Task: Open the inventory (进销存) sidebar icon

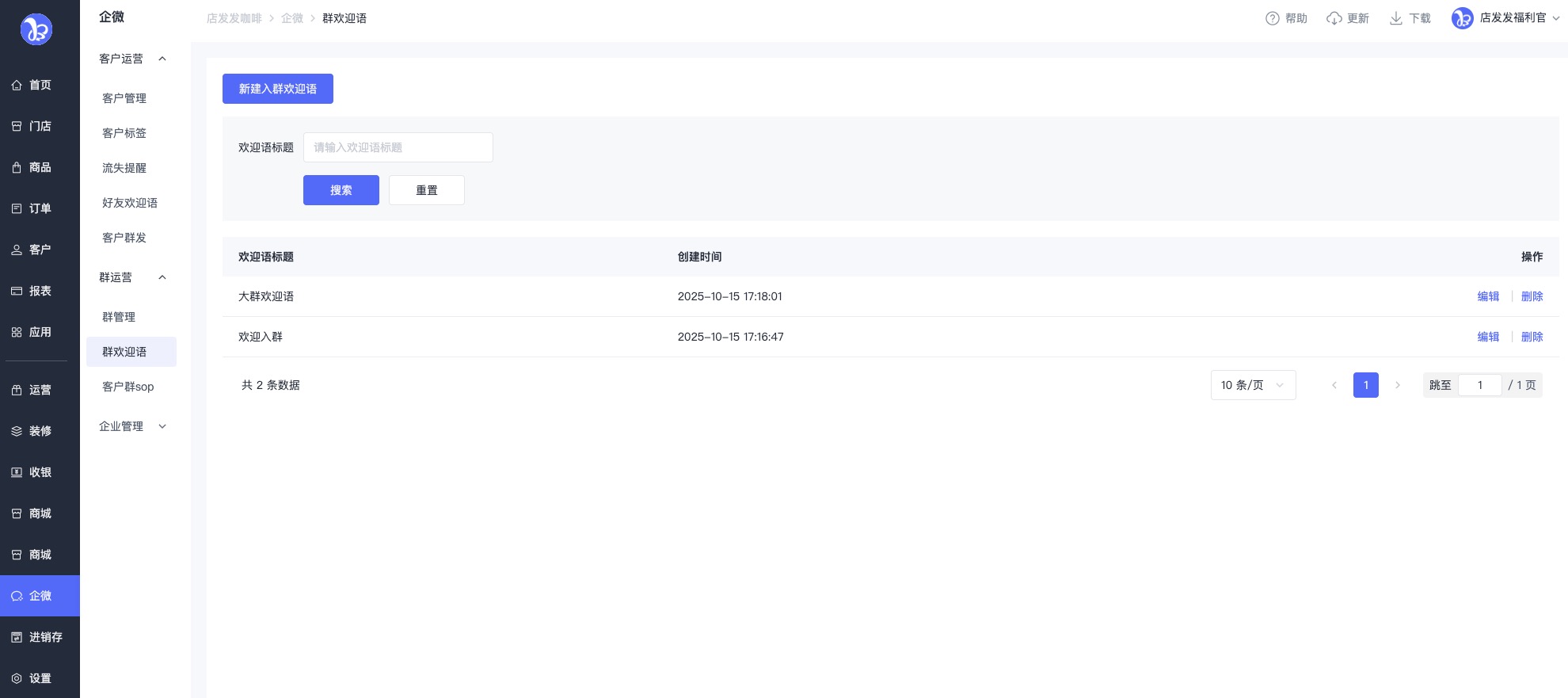Action: [17, 637]
